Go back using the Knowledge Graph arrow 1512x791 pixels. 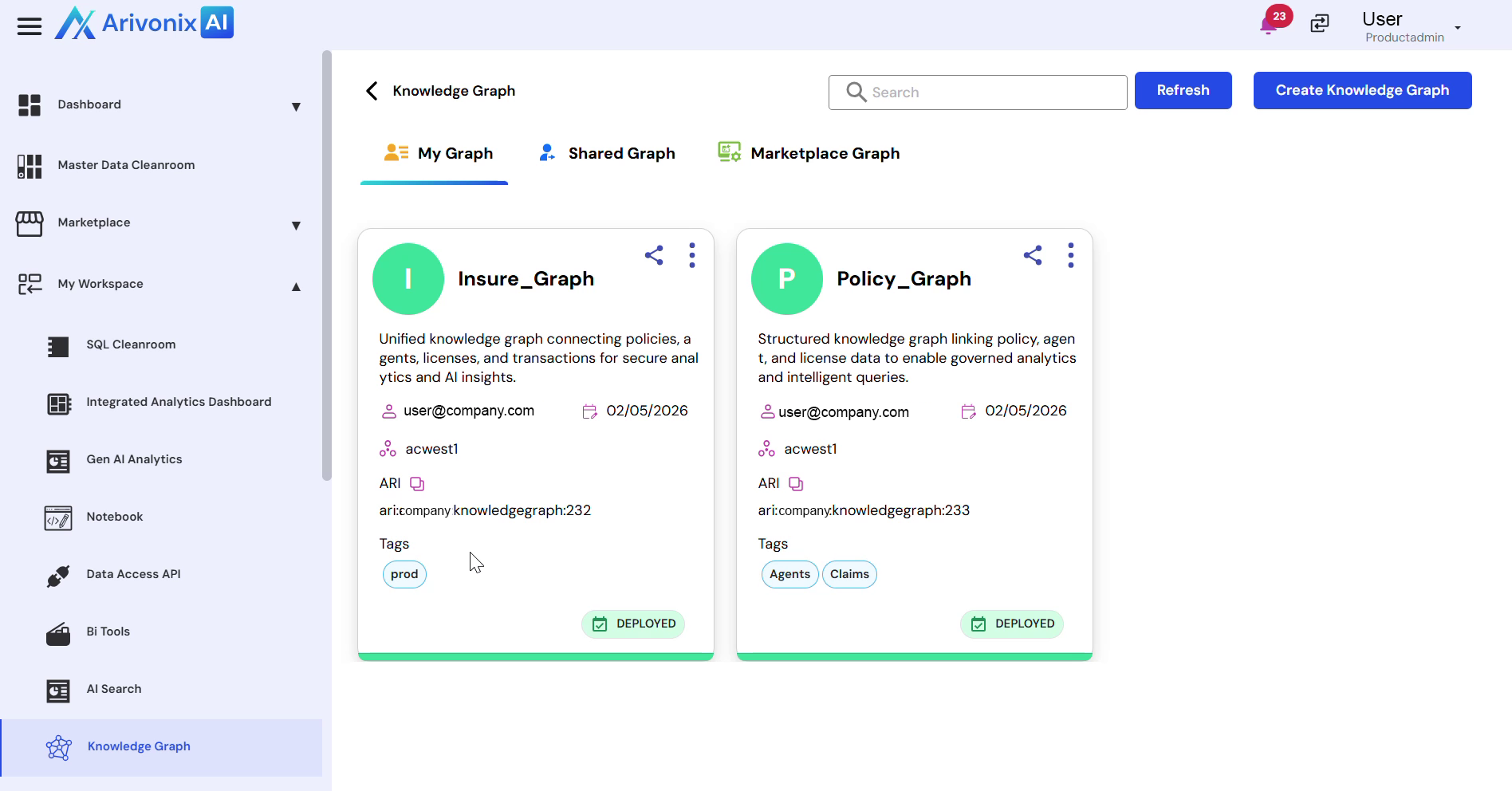pos(372,91)
